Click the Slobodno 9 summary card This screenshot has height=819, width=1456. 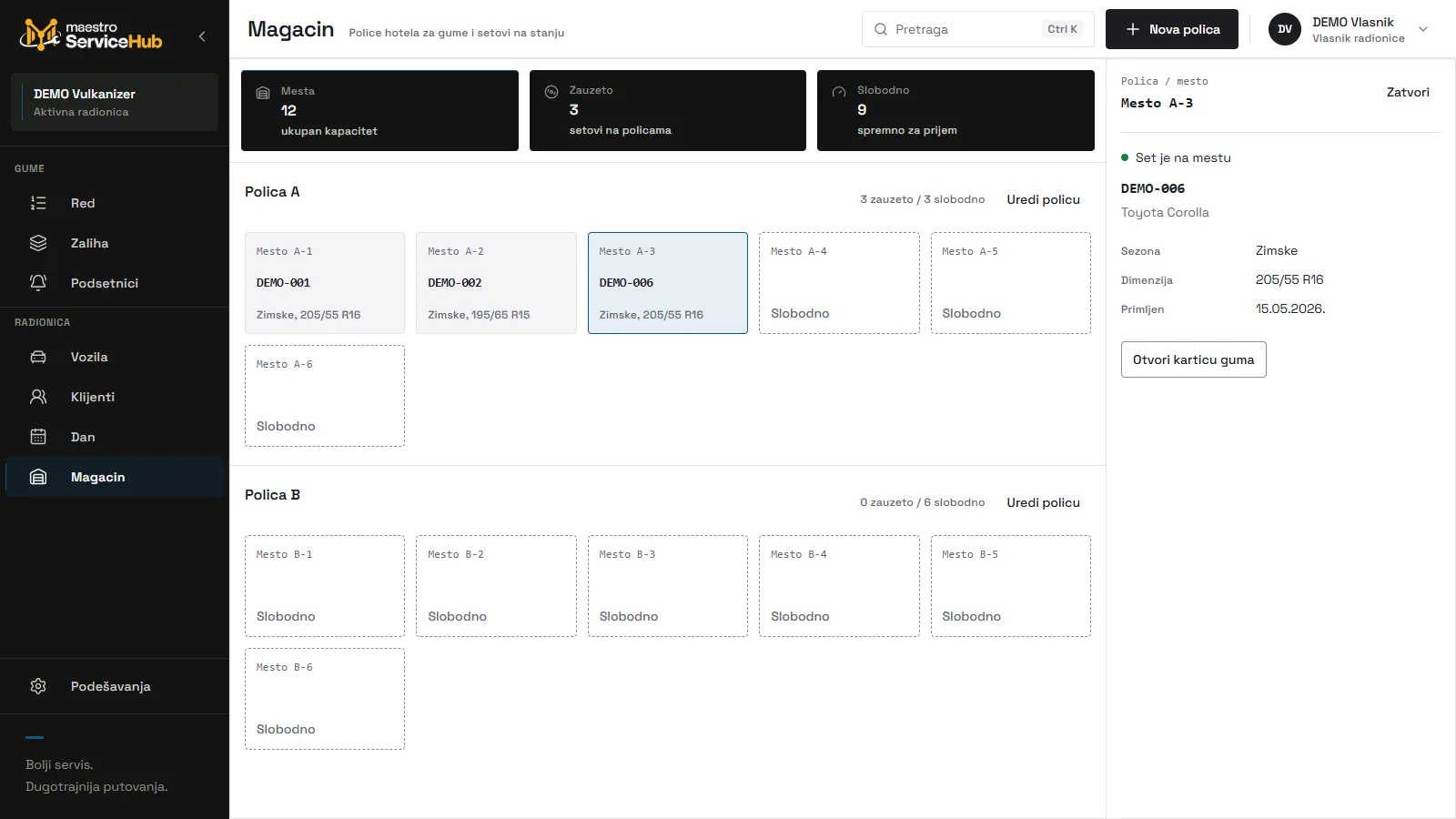(x=955, y=110)
